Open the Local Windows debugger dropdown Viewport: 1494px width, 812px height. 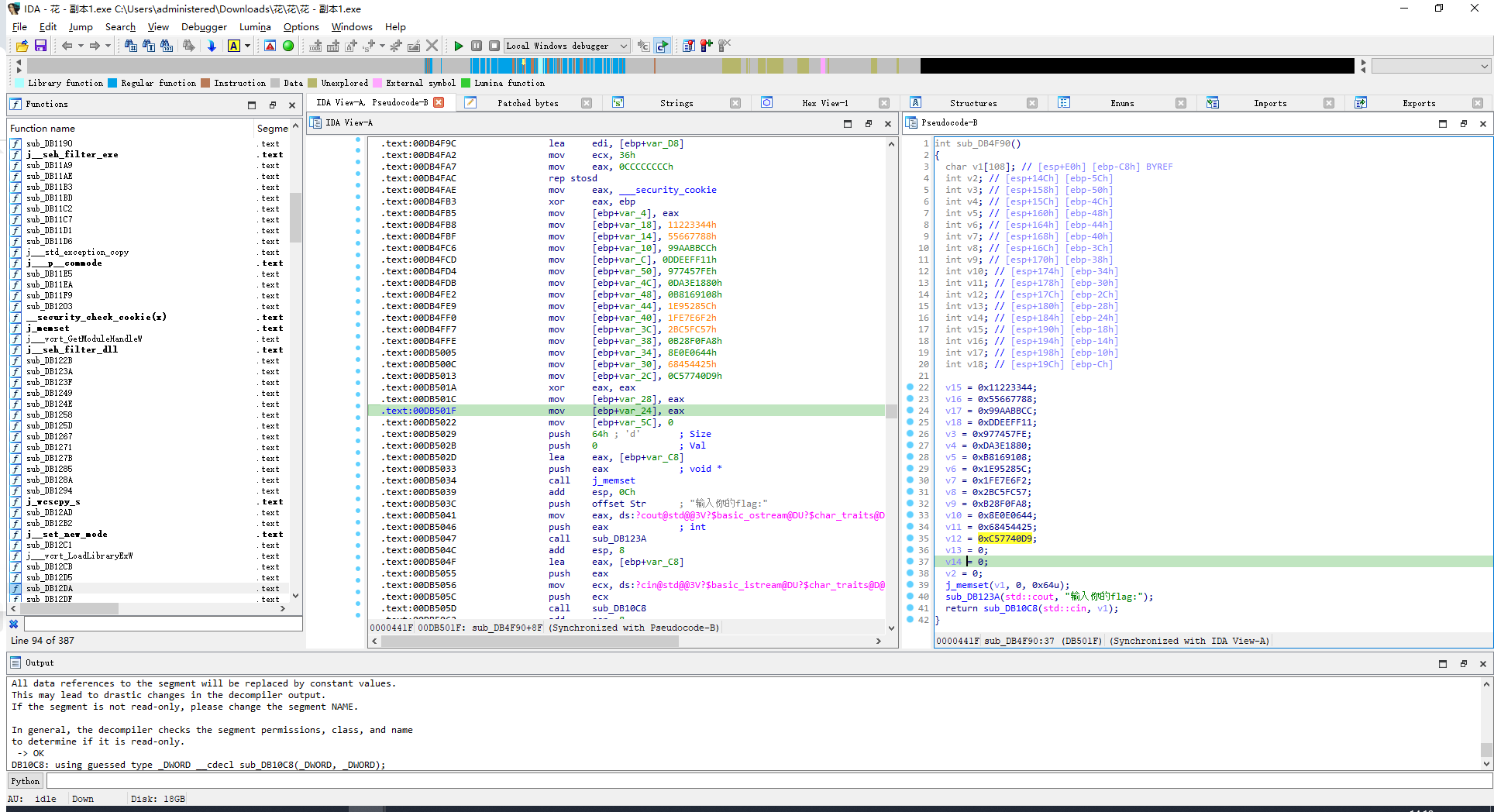point(623,46)
